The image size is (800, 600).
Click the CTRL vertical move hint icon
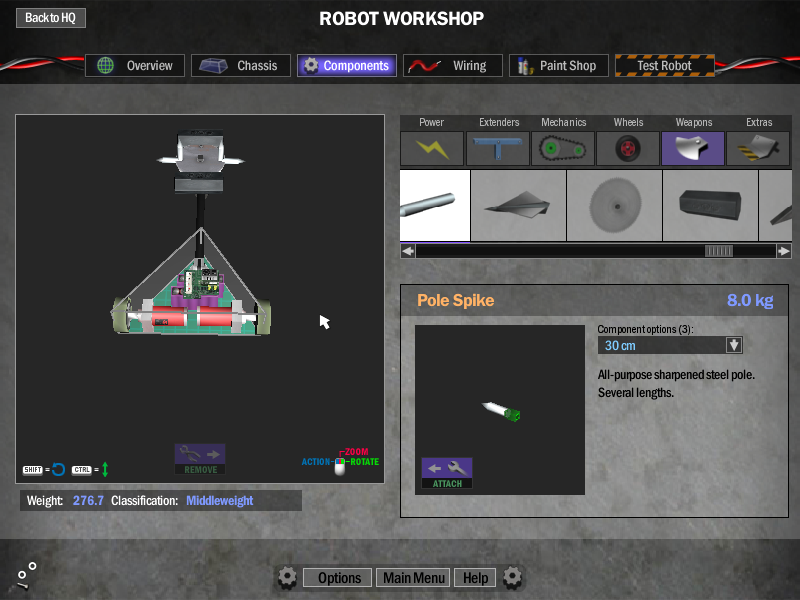click(x=90, y=469)
